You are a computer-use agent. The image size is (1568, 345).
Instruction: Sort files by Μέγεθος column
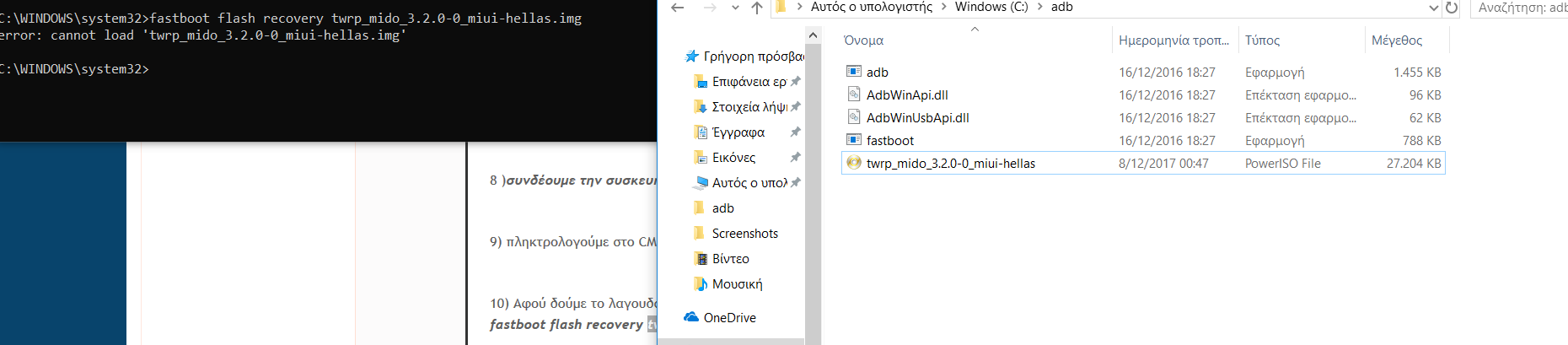(1397, 40)
